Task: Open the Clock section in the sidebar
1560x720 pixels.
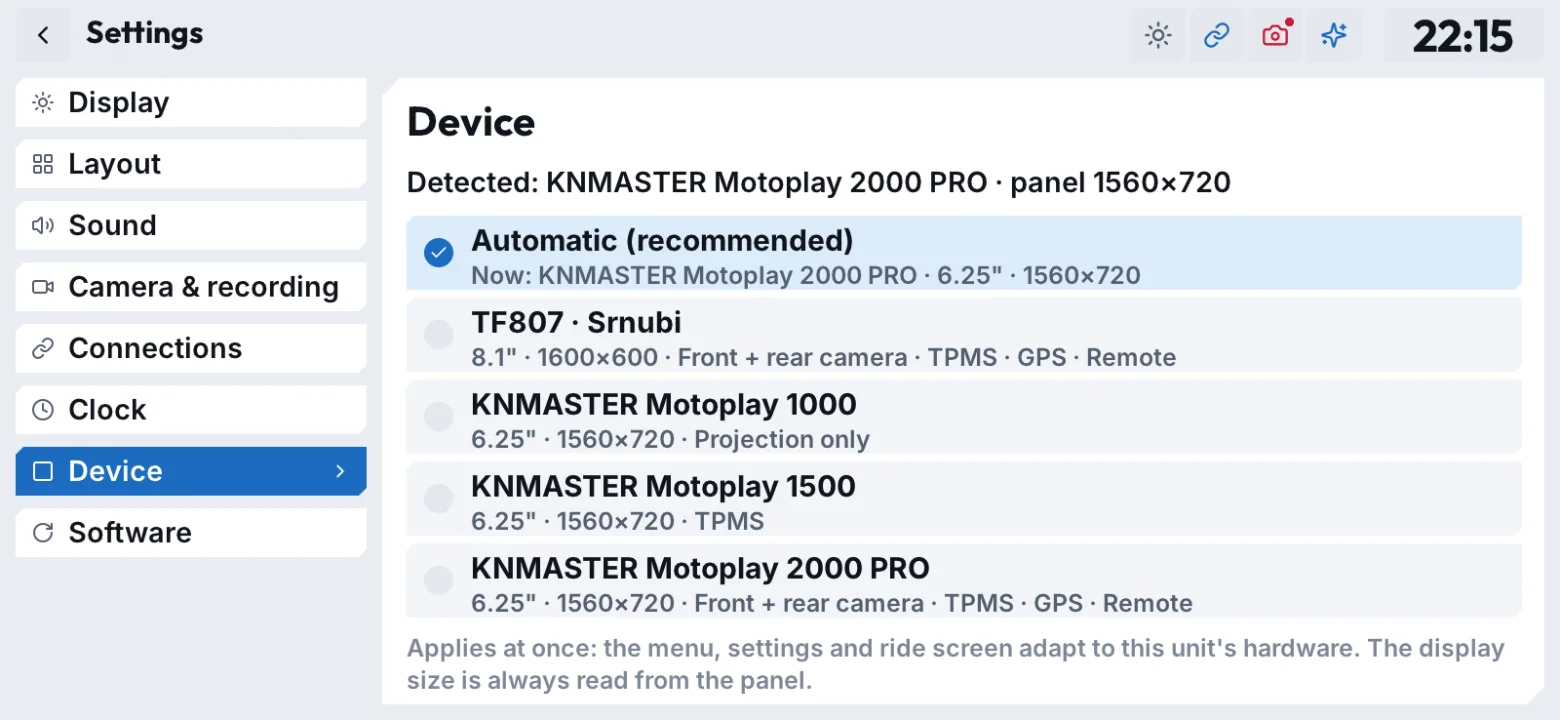Action: tap(191, 410)
